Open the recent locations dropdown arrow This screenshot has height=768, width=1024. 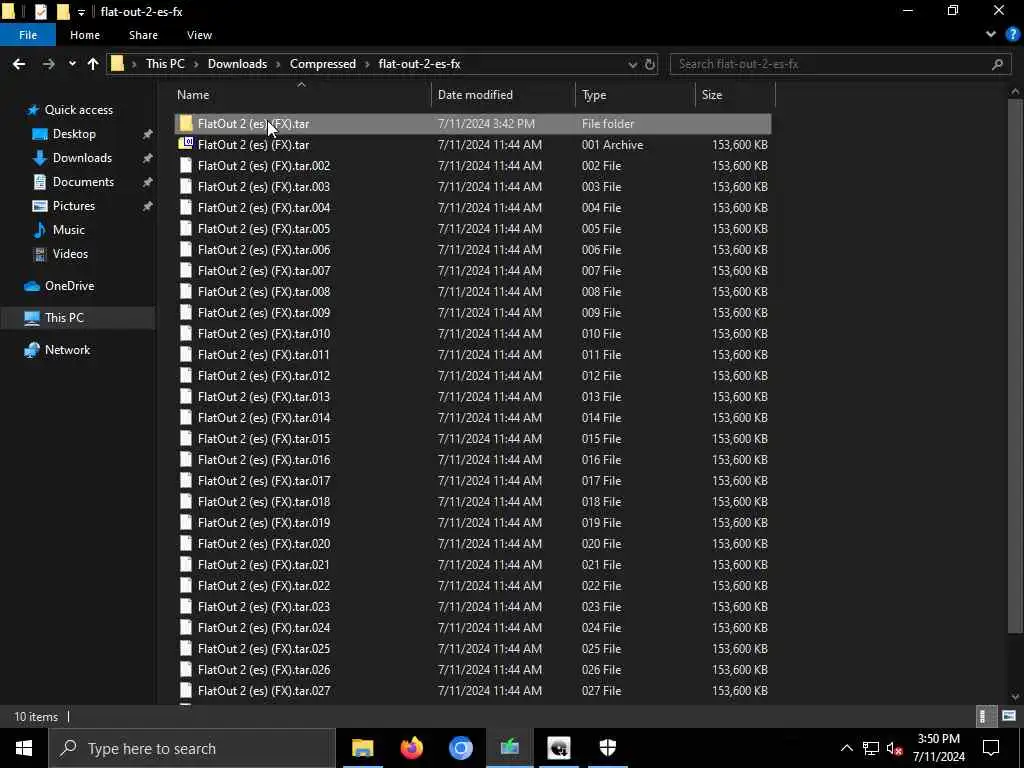[x=72, y=64]
